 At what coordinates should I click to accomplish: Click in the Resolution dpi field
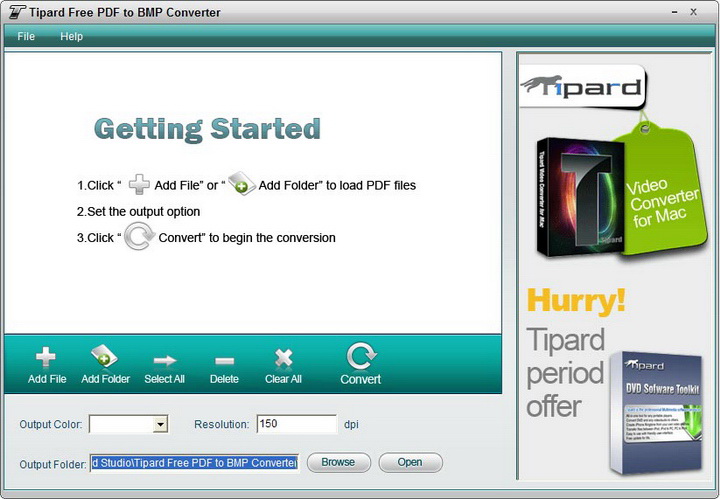pos(297,424)
